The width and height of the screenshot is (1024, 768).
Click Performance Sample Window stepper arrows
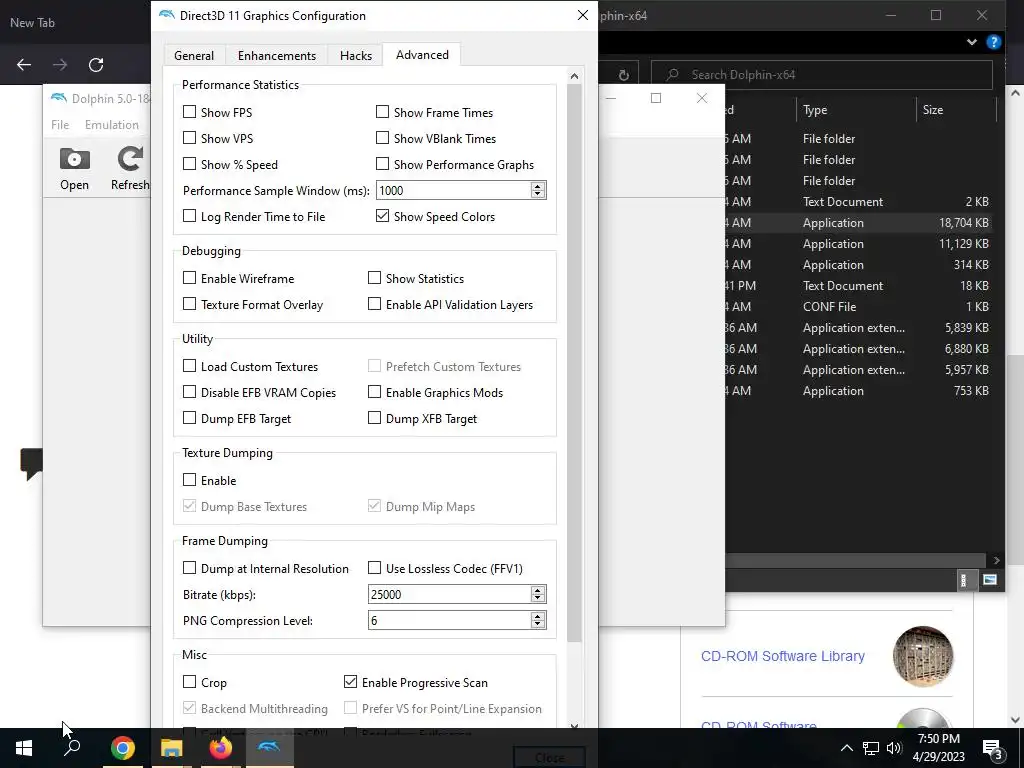[537, 190]
